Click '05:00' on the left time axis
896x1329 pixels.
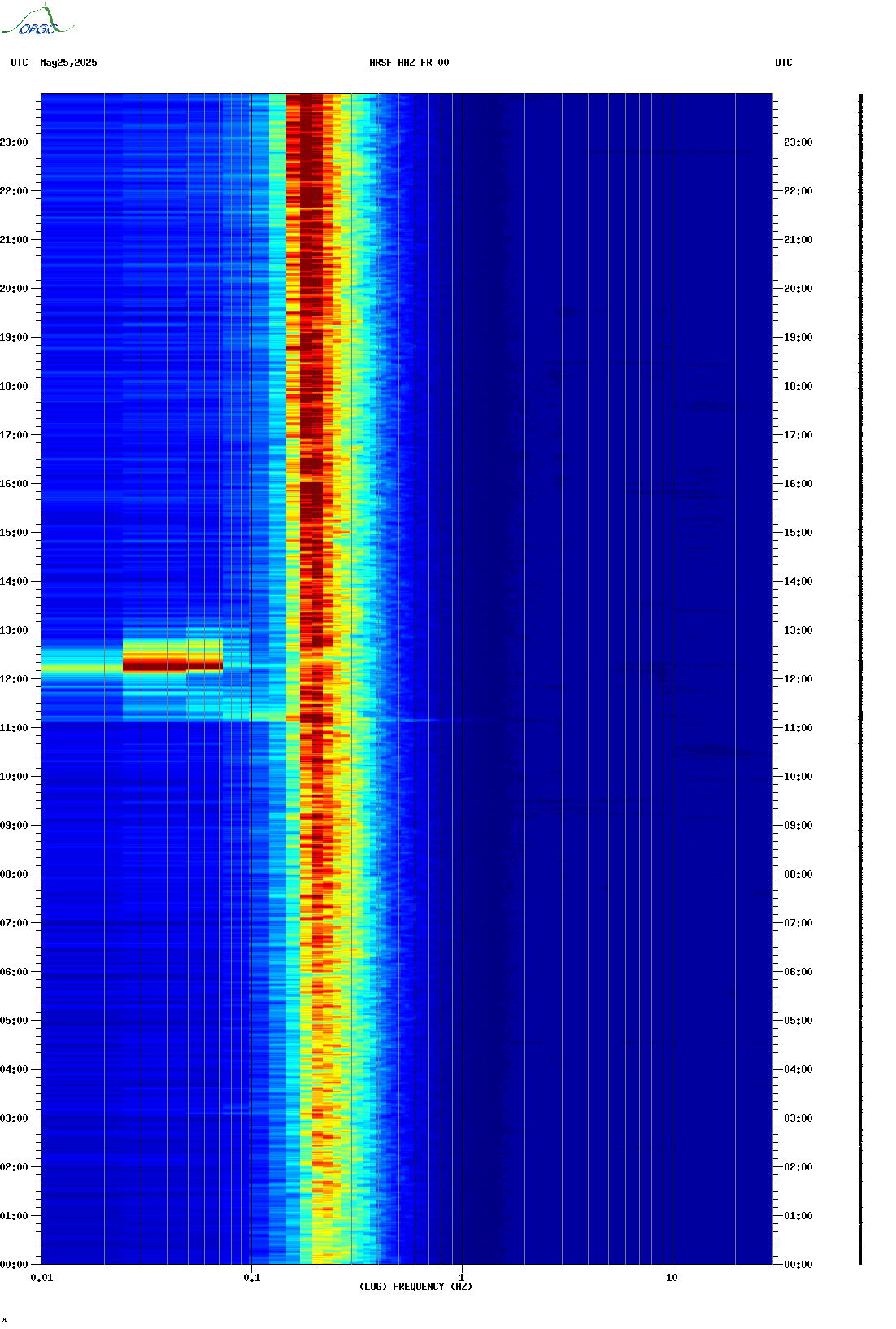pos(14,1021)
